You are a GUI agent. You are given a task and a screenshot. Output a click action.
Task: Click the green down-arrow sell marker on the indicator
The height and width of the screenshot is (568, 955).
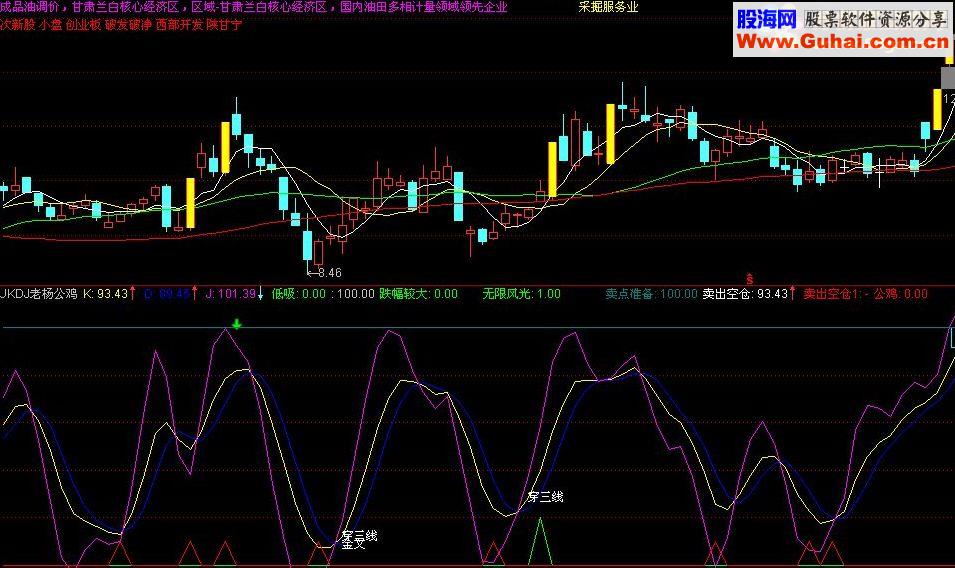(236, 324)
